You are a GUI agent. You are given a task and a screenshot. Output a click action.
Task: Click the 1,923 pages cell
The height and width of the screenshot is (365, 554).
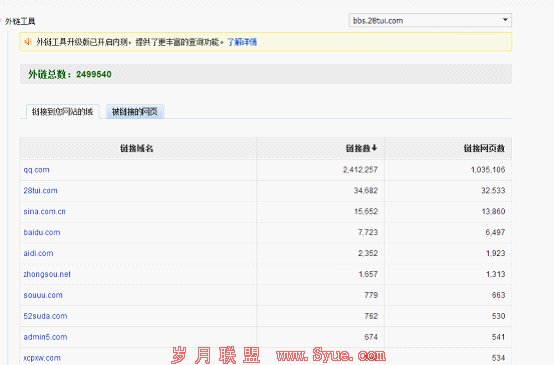coord(495,253)
